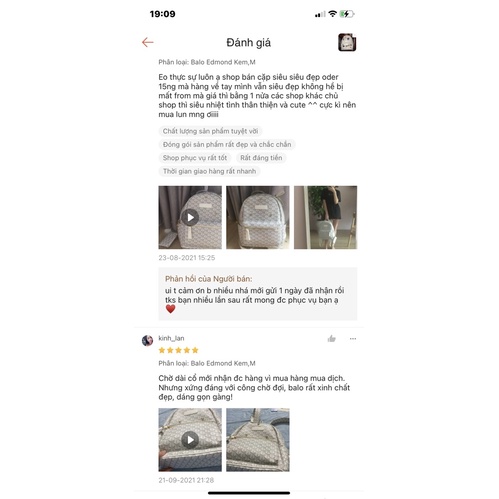The width and height of the screenshot is (499, 499).
Task: Play the video in kinh_lan's review
Action: [190, 440]
